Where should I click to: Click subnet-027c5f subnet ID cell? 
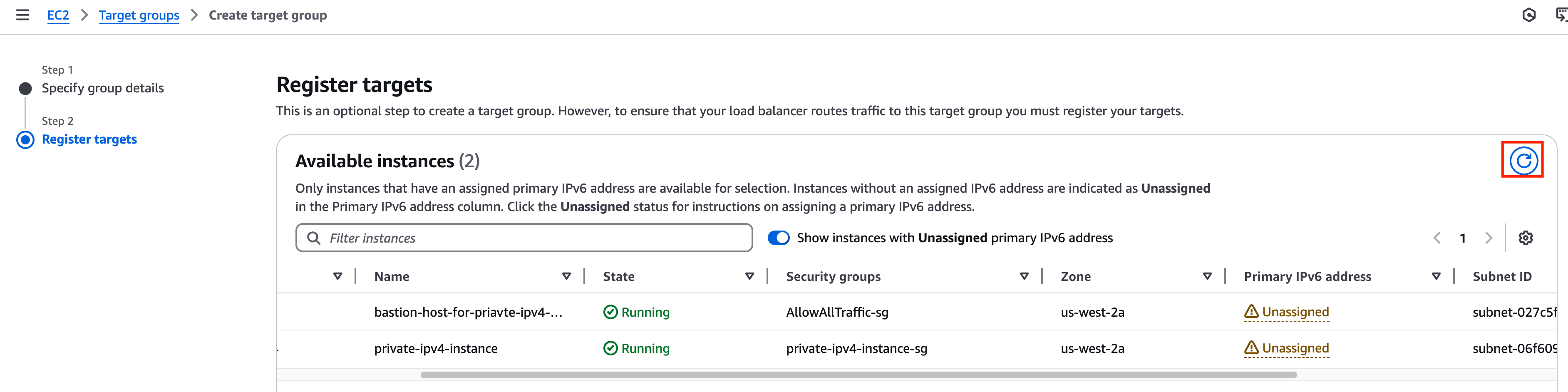coord(1514,312)
